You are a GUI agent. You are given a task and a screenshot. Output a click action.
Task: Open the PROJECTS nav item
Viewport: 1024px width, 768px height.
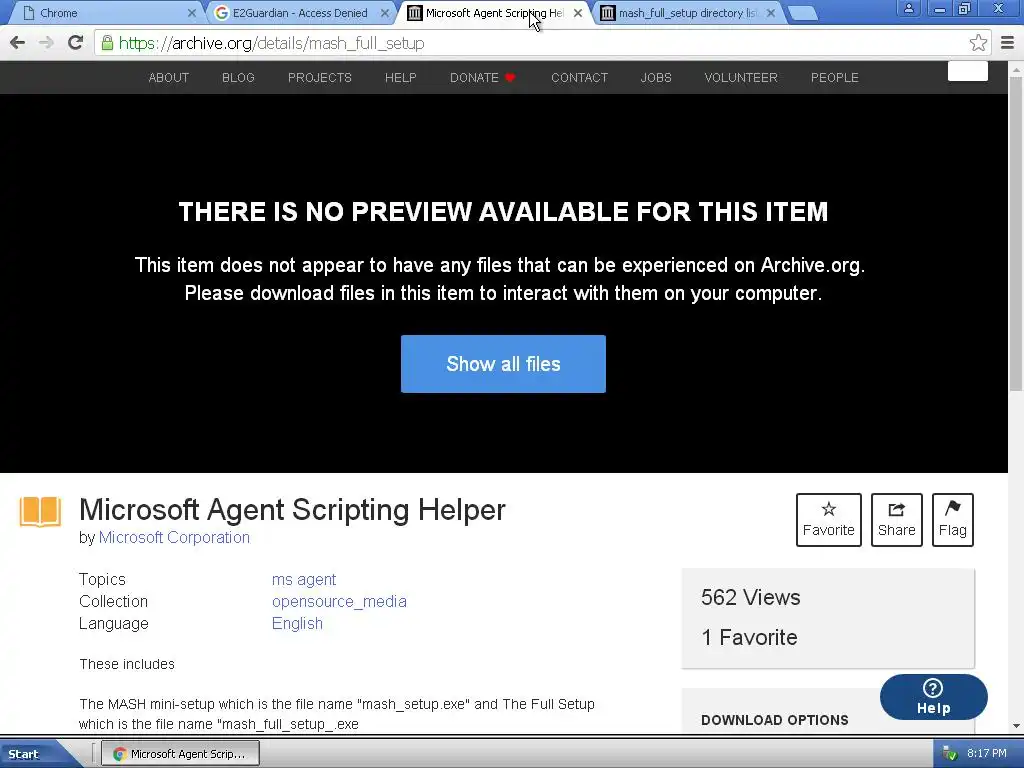coord(320,78)
